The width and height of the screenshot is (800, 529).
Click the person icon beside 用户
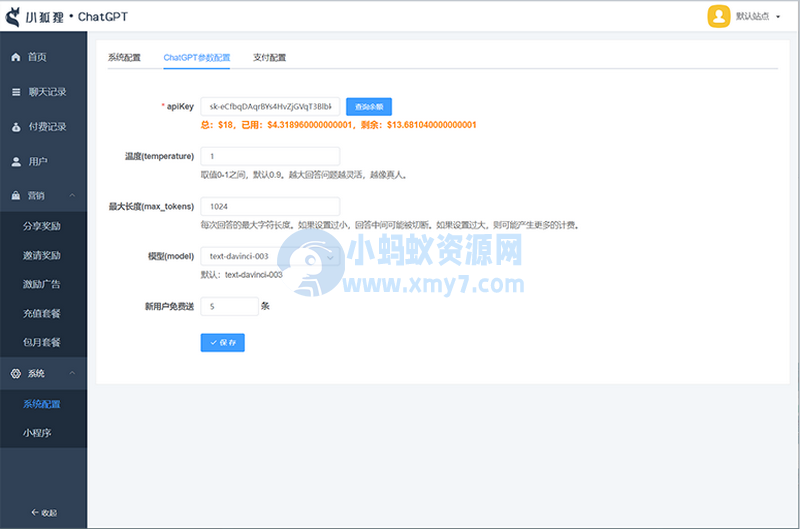(16, 162)
